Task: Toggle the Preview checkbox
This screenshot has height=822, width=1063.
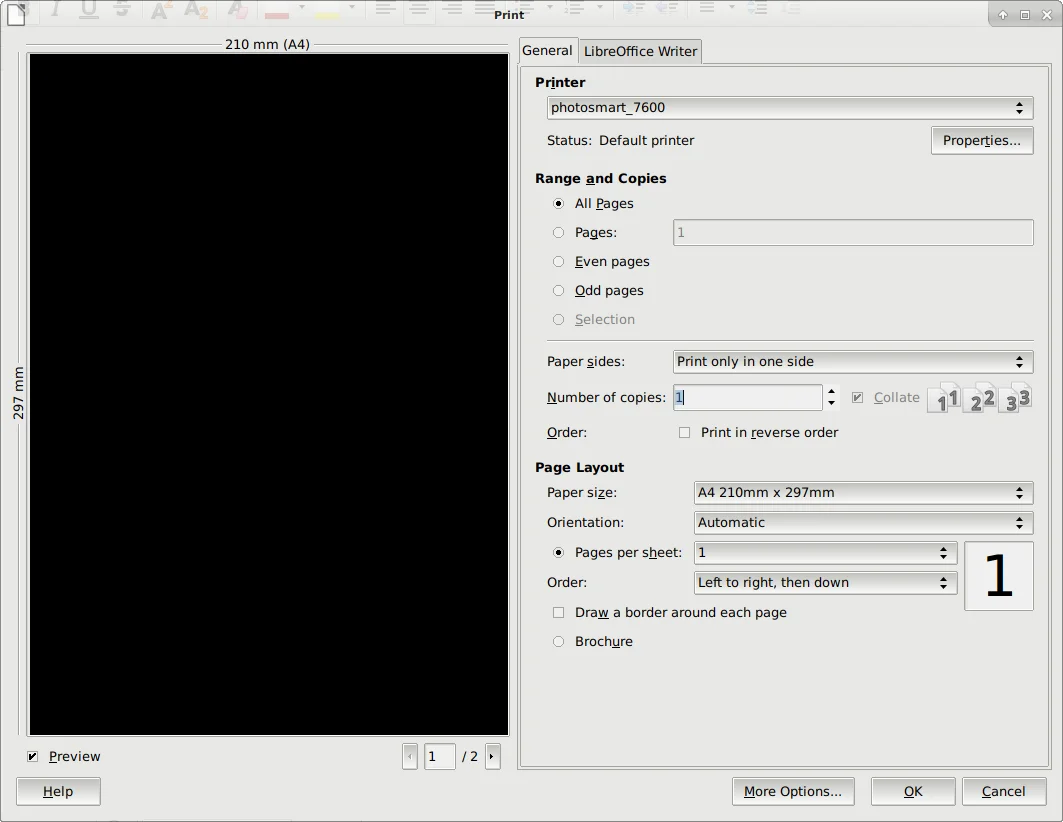Action: click(x=33, y=756)
